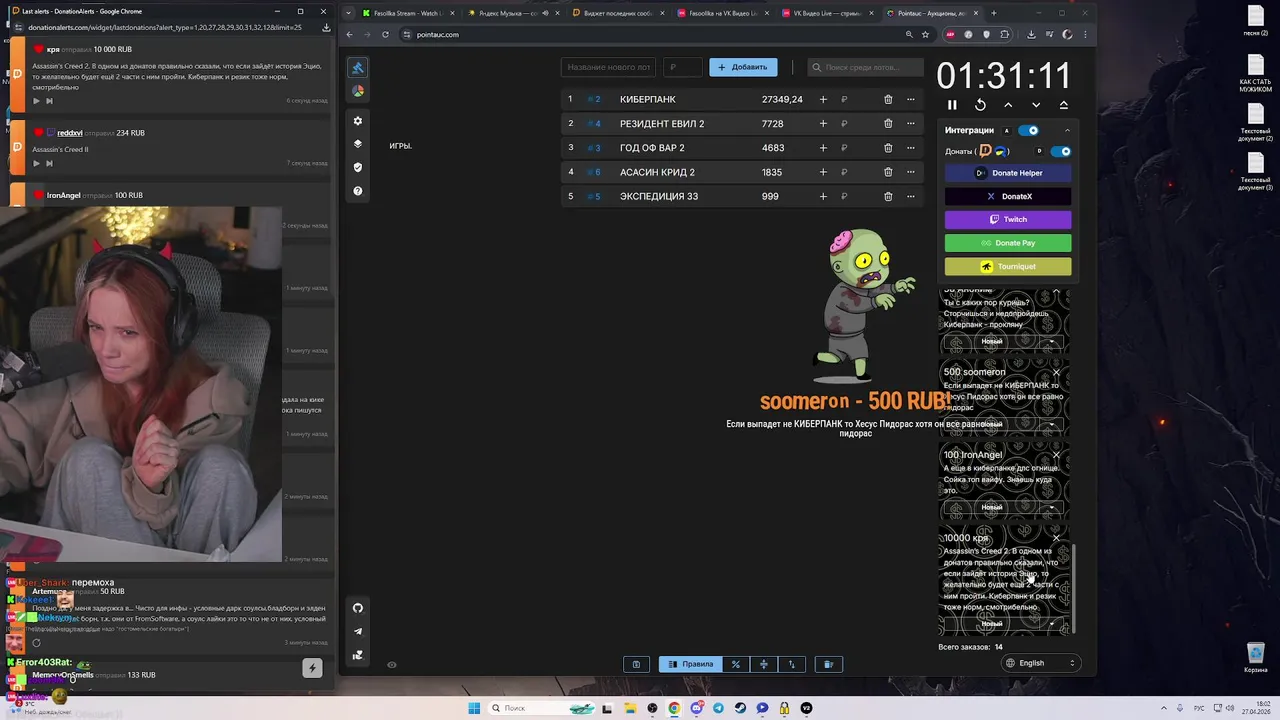The height and width of the screenshot is (720, 1280).
Task: Open the help question mark icon
Action: [358, 191]
